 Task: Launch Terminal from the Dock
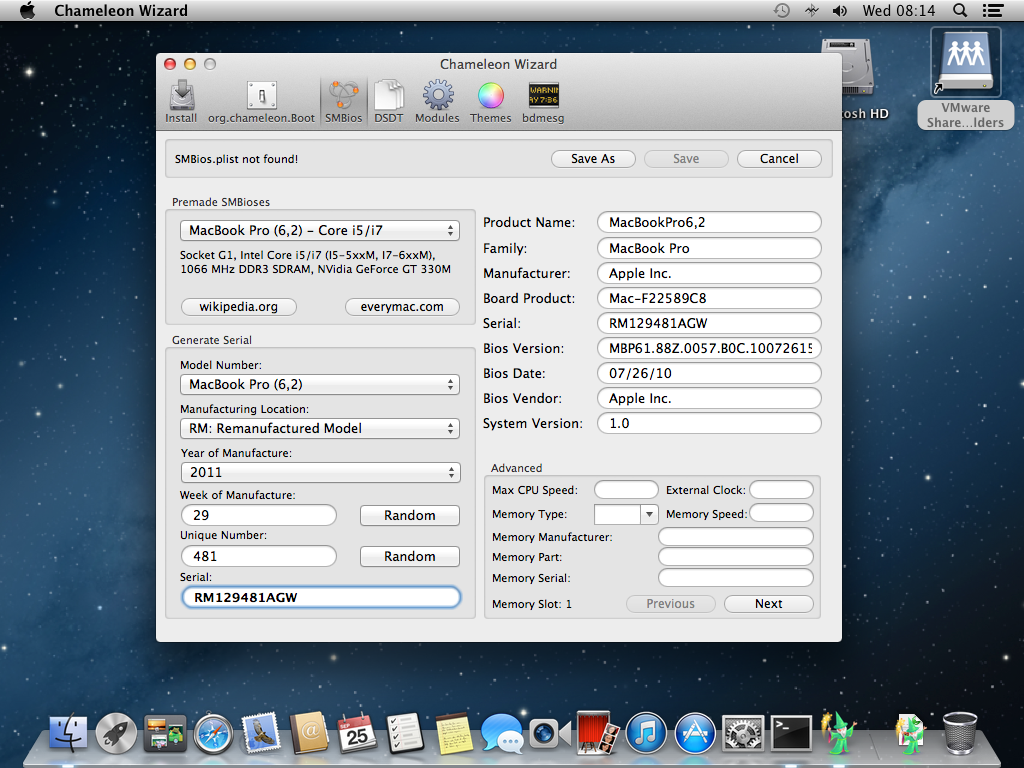(792, 733)
